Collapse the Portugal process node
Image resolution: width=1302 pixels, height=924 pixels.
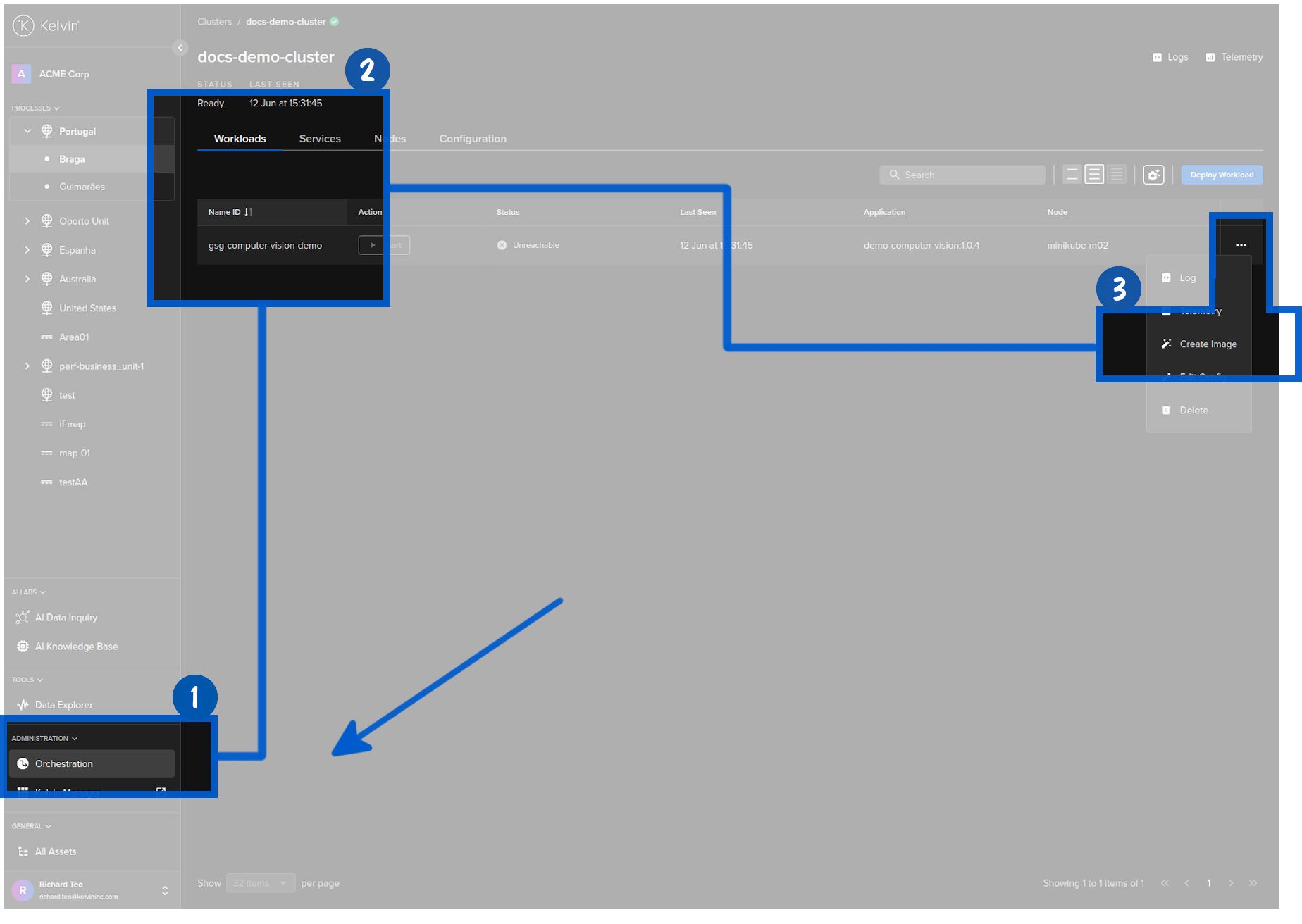click(x=27, y=131)
